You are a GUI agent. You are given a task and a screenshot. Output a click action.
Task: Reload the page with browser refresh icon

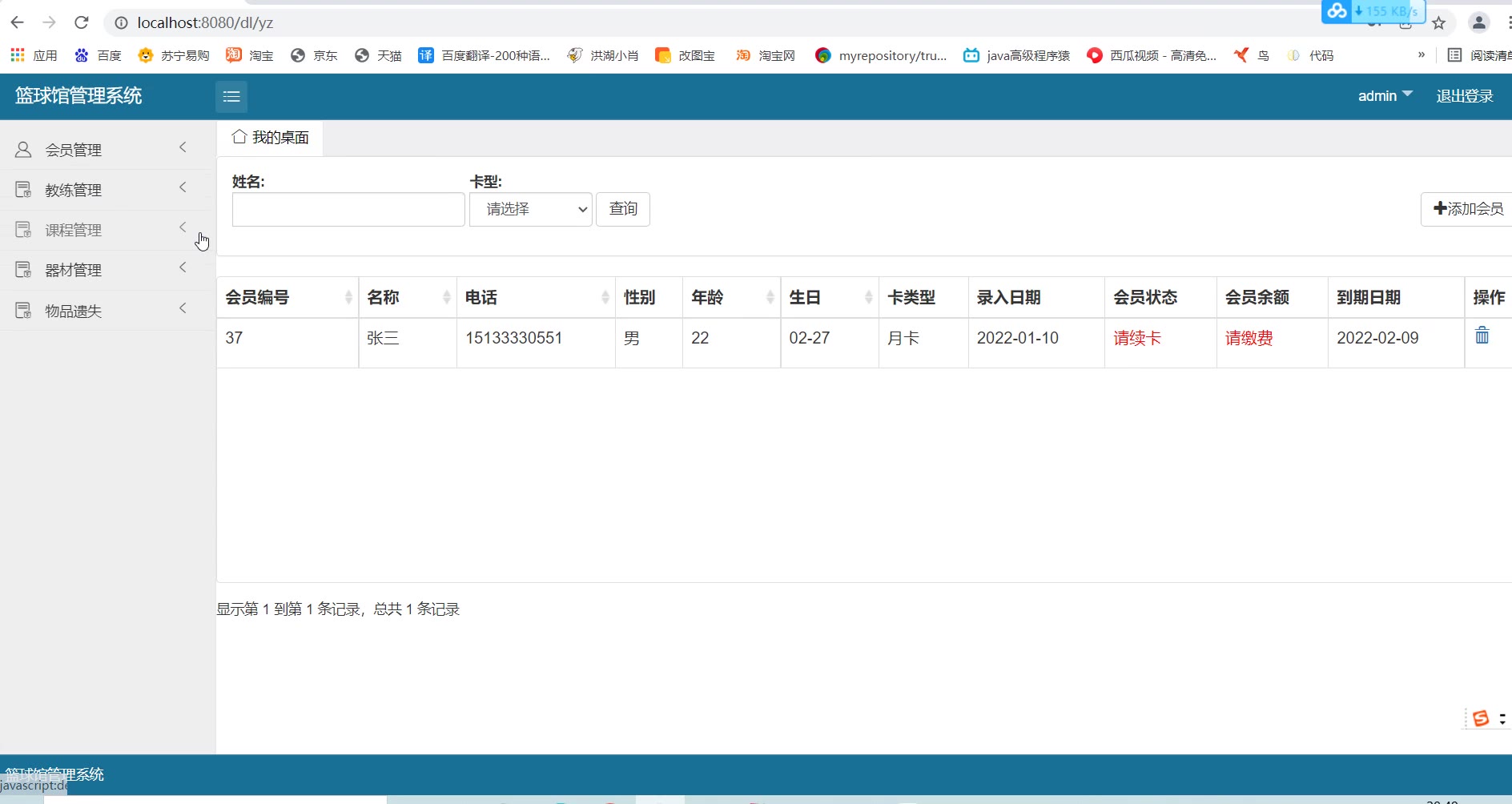[81, 22]
